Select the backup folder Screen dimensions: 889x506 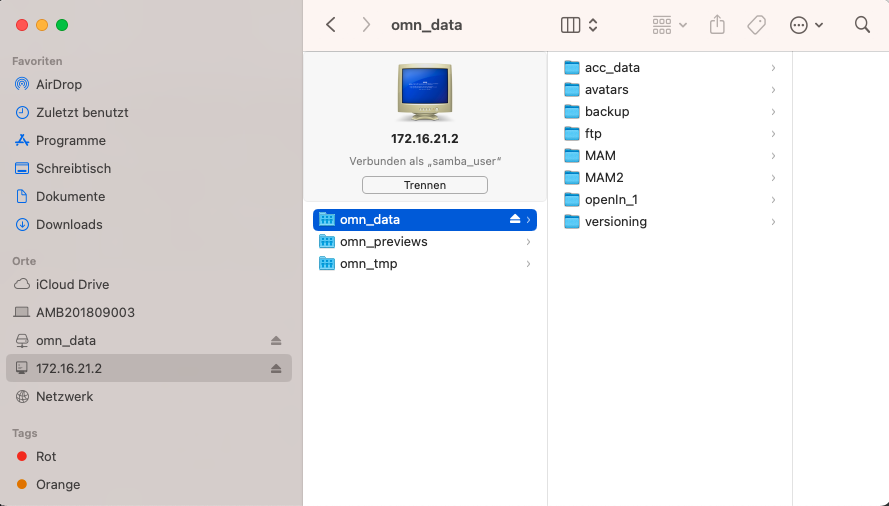tap(670, 112)
